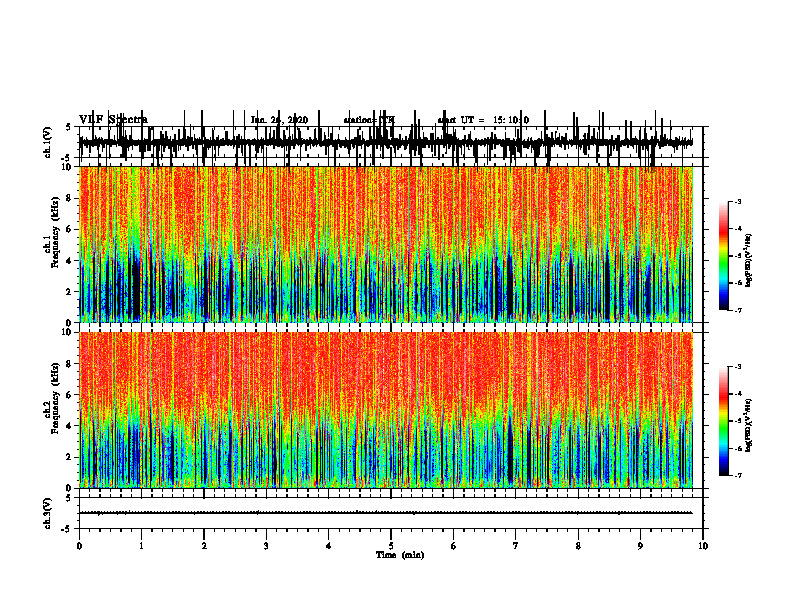Screen dimensions: 792x612
Task: Click the '5' tick of the ch.1(V) axis
Action: point(68,127)
